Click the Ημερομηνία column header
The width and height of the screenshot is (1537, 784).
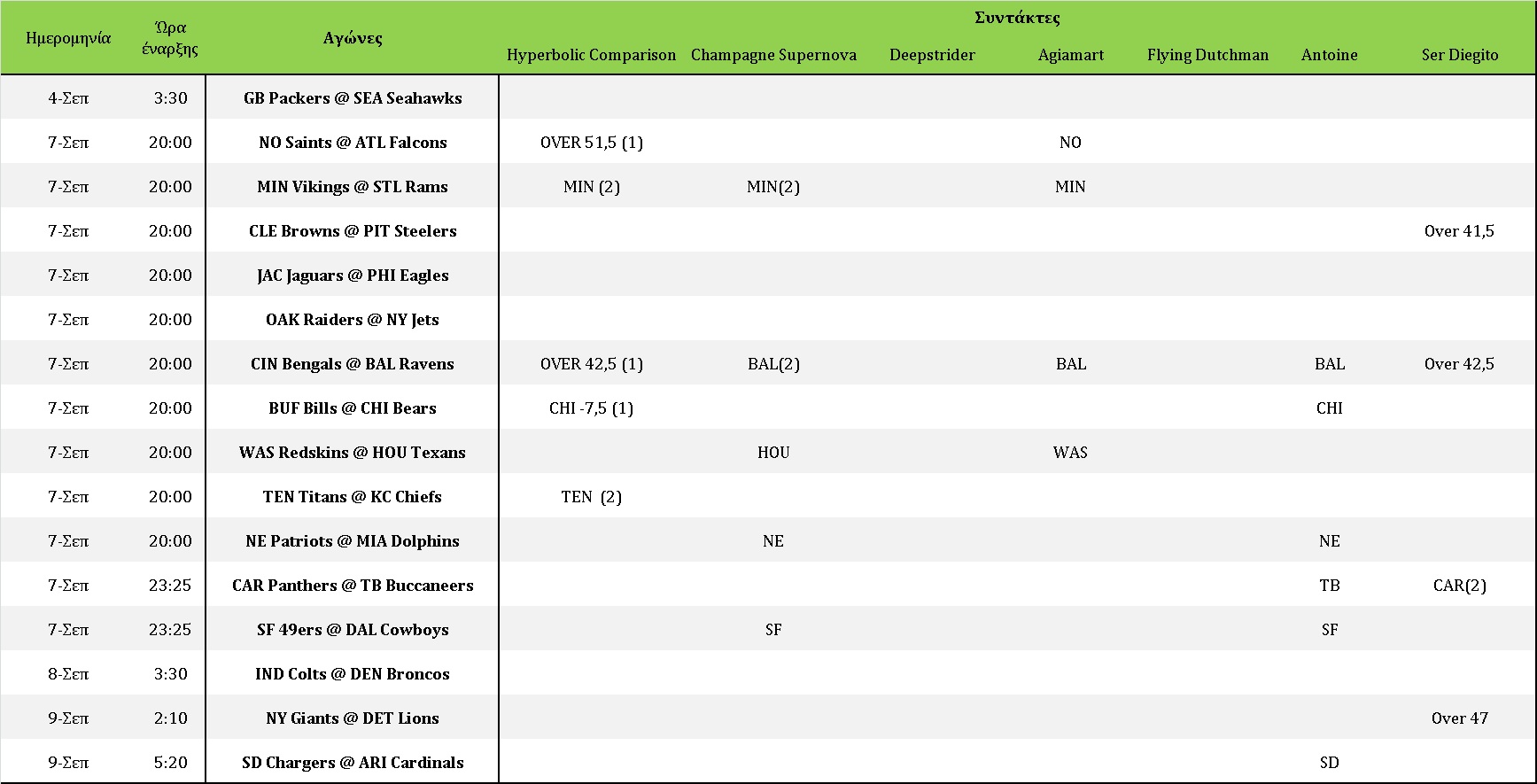click(68, 38)
